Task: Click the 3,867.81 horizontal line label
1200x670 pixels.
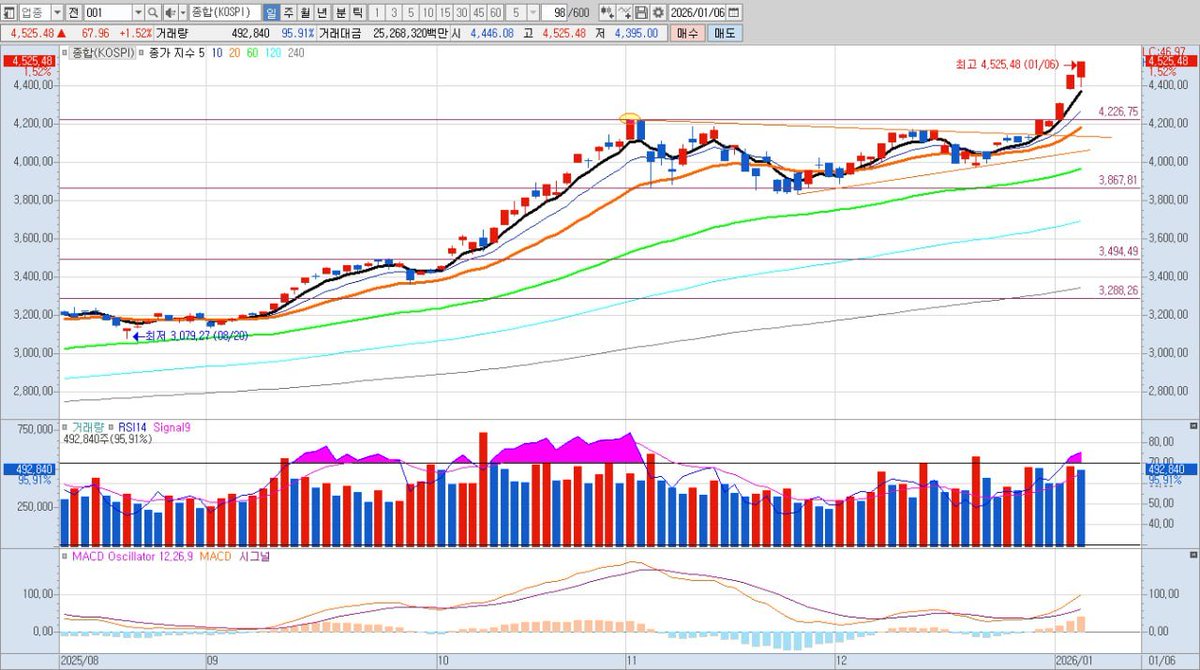Action: (1118, 180)
